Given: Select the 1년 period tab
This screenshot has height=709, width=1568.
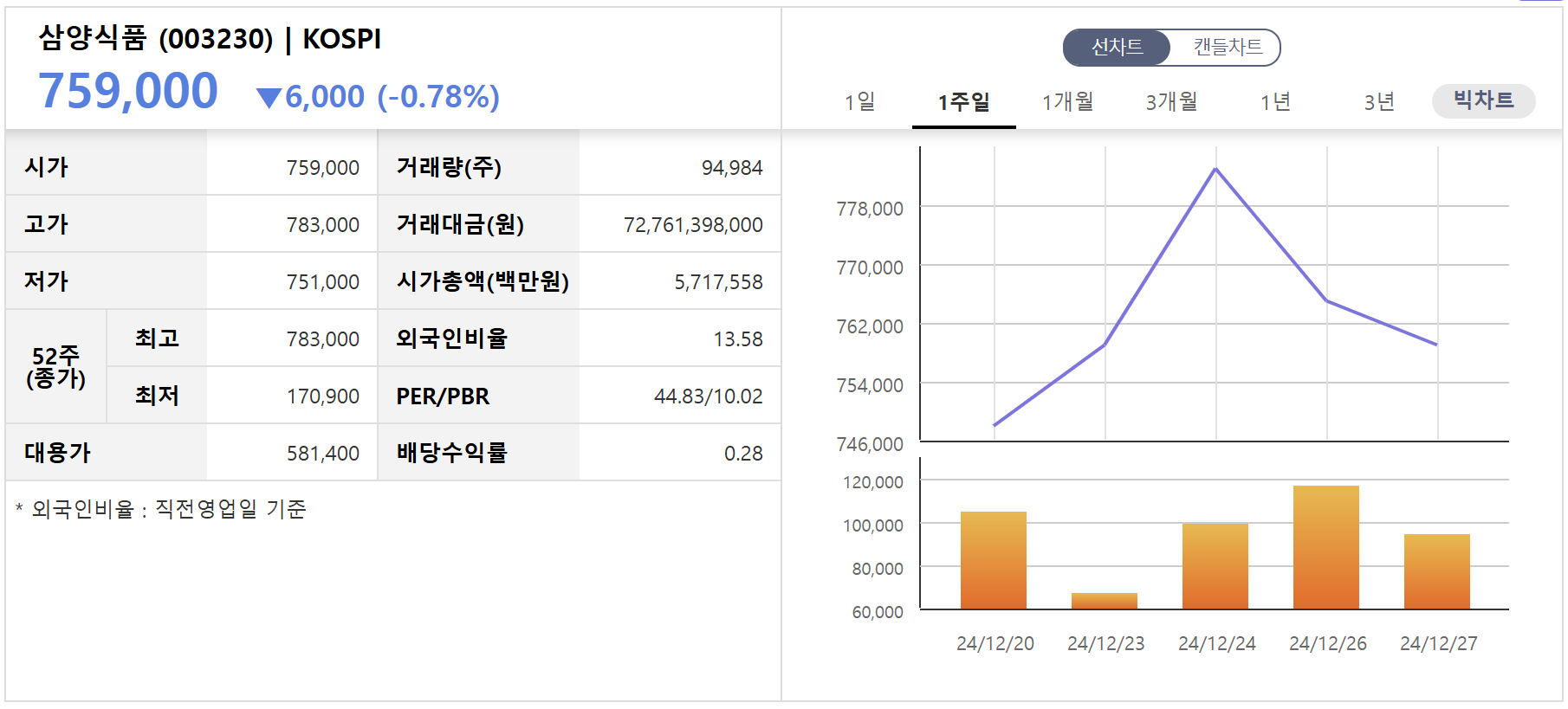Looking at the screenshot, I should point(1276,102).
